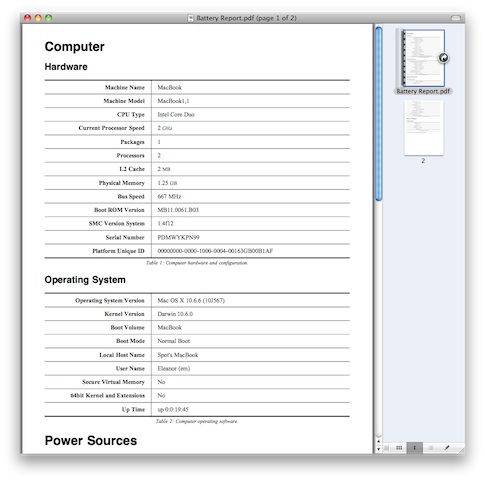Select page 2 thumbnail in sidebar
Viewport: 485px width, 481px height.
424,128
